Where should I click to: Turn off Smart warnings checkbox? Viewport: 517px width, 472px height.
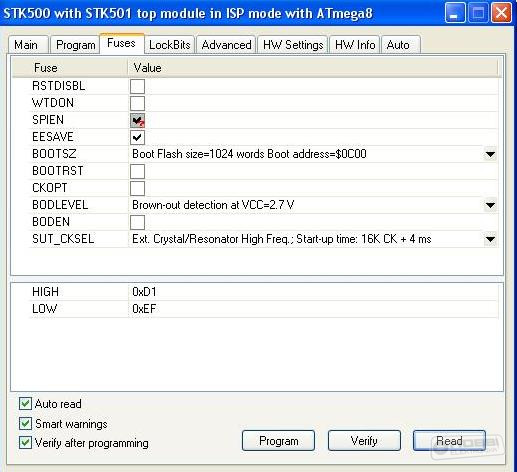(25, 424)
